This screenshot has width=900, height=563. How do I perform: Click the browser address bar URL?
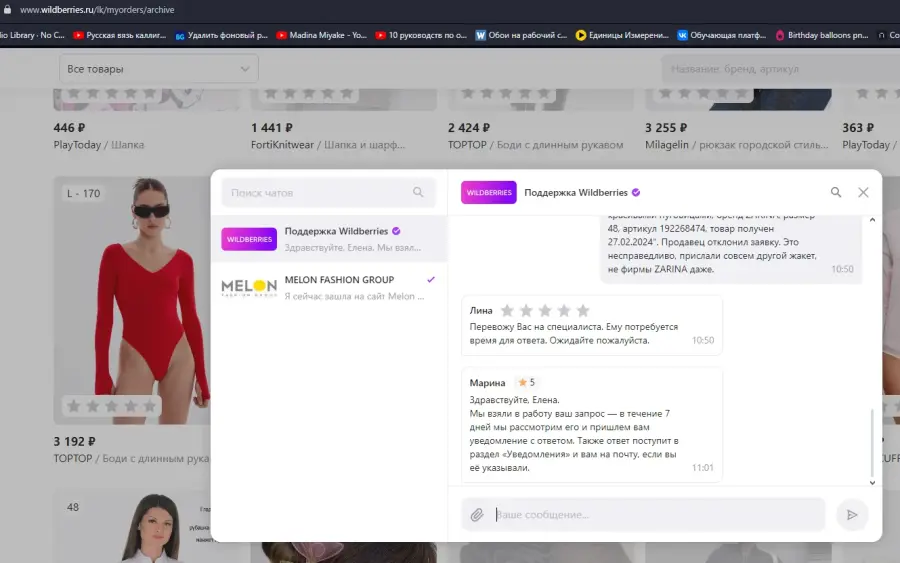97,10
